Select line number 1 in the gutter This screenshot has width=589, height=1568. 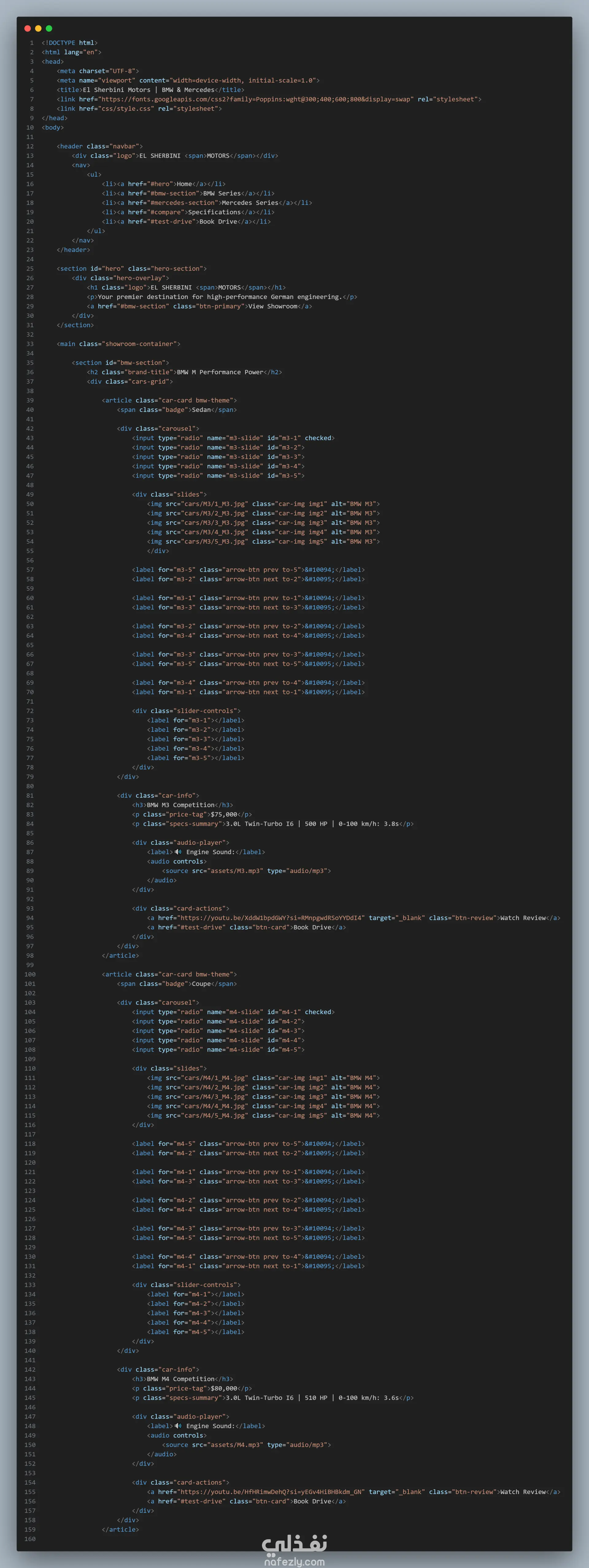point(32,43)
